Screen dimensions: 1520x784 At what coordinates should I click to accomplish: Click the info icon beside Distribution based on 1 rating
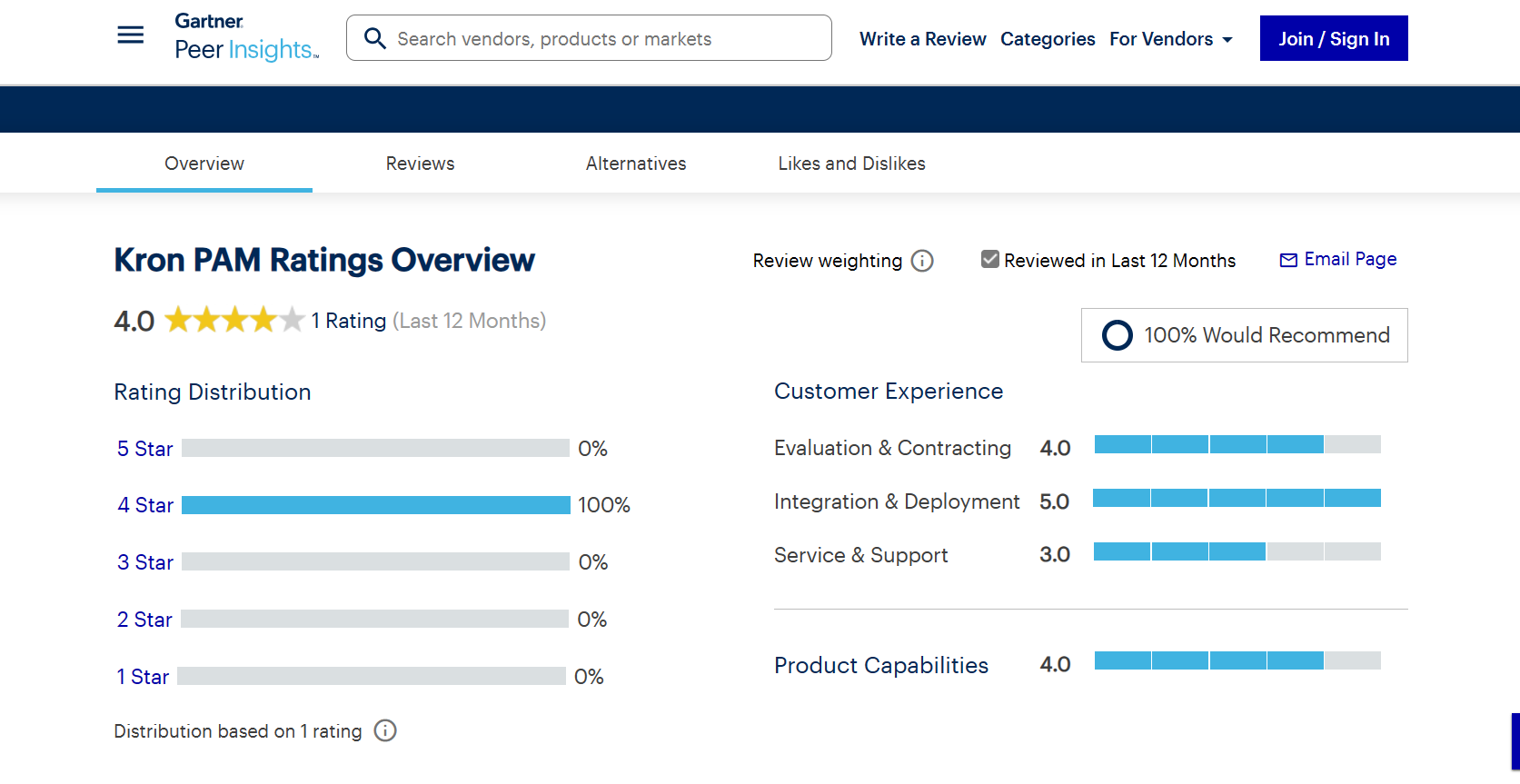coord(385,730)
